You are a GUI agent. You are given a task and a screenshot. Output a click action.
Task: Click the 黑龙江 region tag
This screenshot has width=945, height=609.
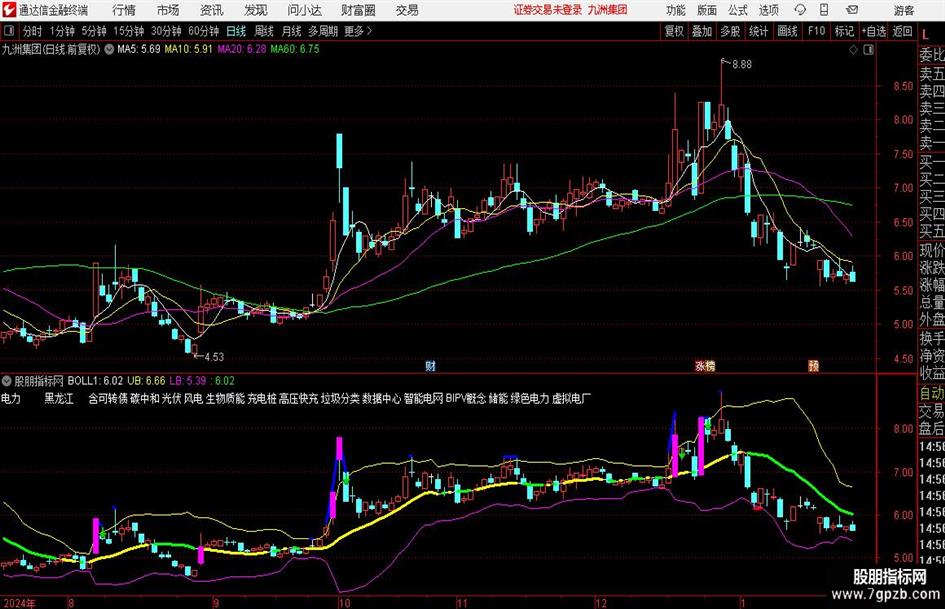(x=59, y=399)
